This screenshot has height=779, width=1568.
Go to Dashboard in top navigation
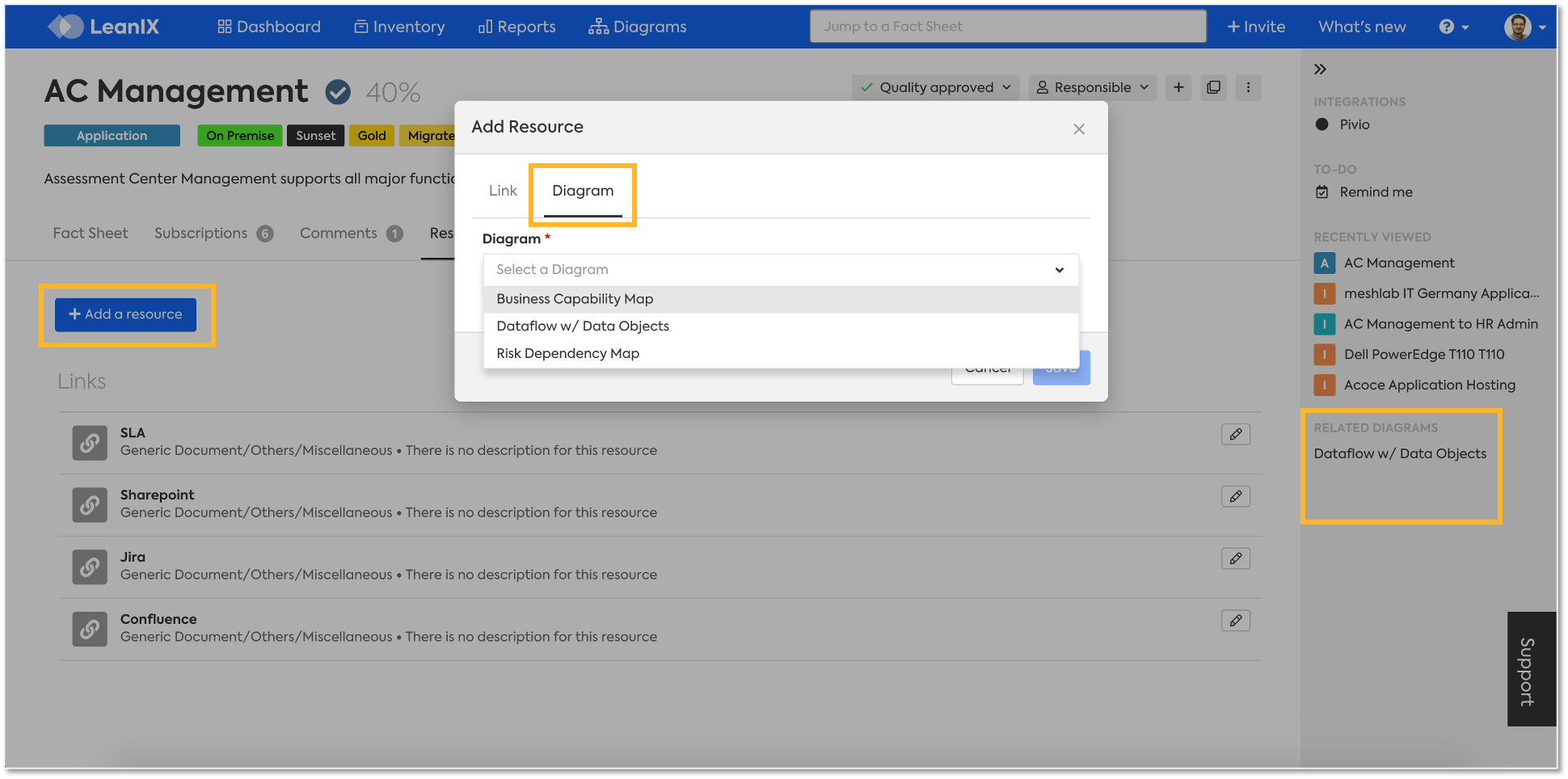269,27
